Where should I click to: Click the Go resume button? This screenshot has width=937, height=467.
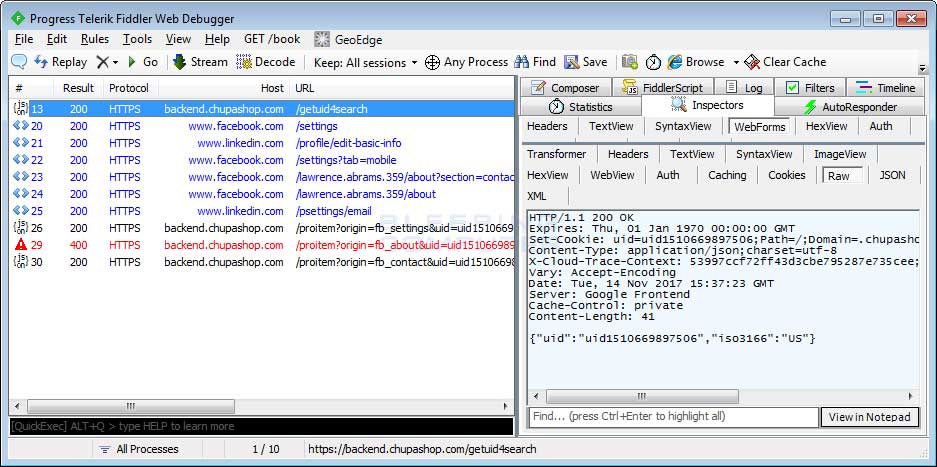(142, 62)
